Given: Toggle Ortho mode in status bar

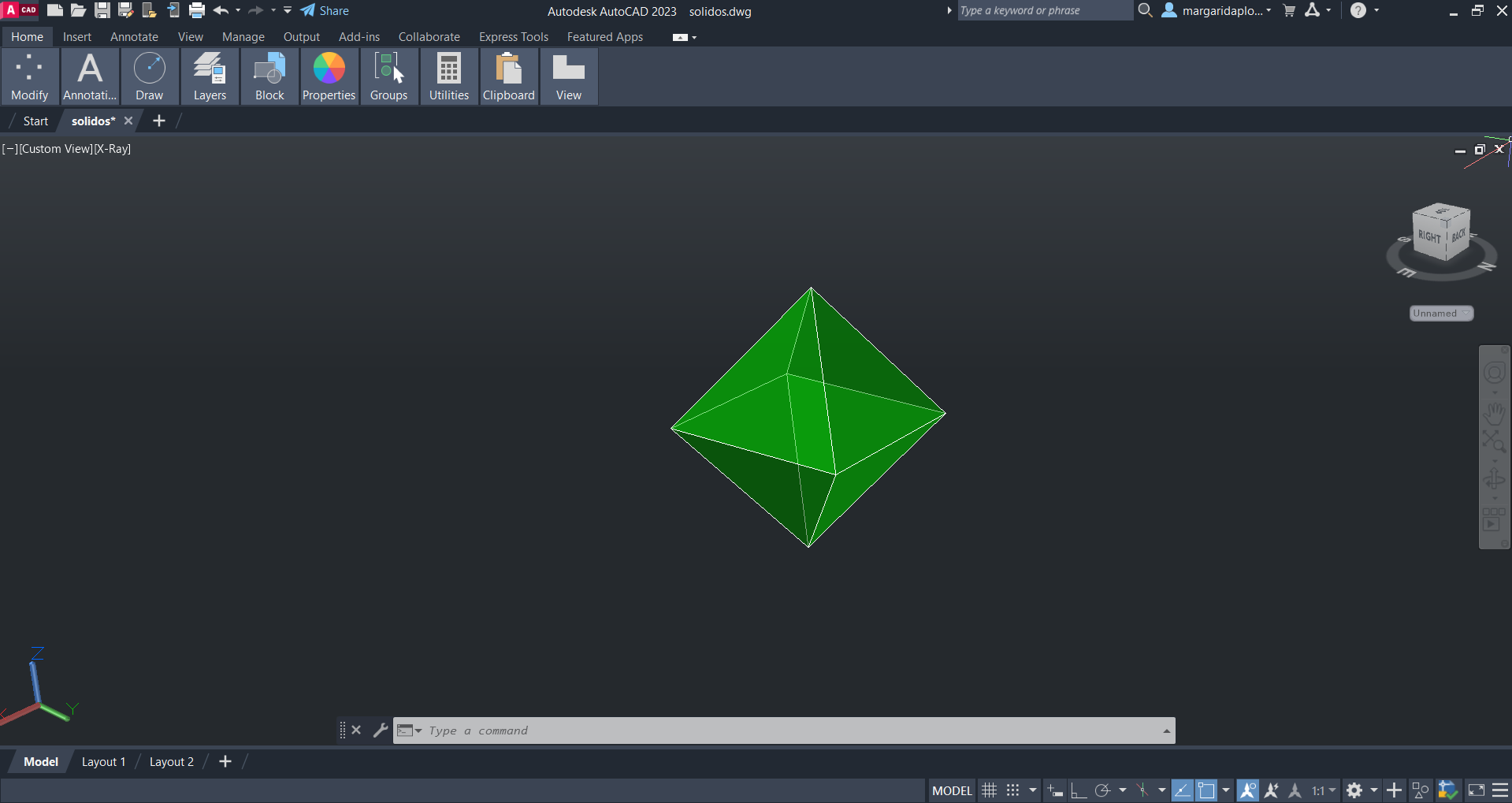Looking at the screenshot, I should (x=1078, y=790).
